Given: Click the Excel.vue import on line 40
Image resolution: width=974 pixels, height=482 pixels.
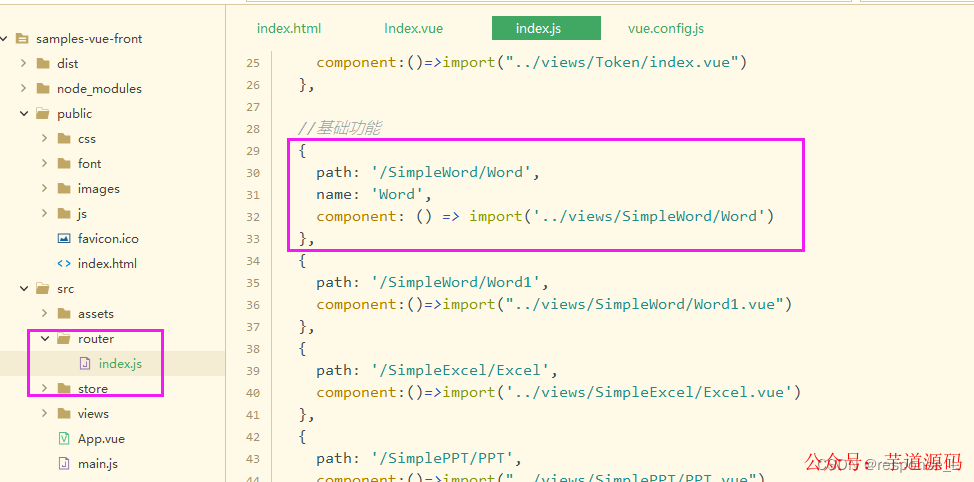Looking at the screenshot, I should pos(558,392).
